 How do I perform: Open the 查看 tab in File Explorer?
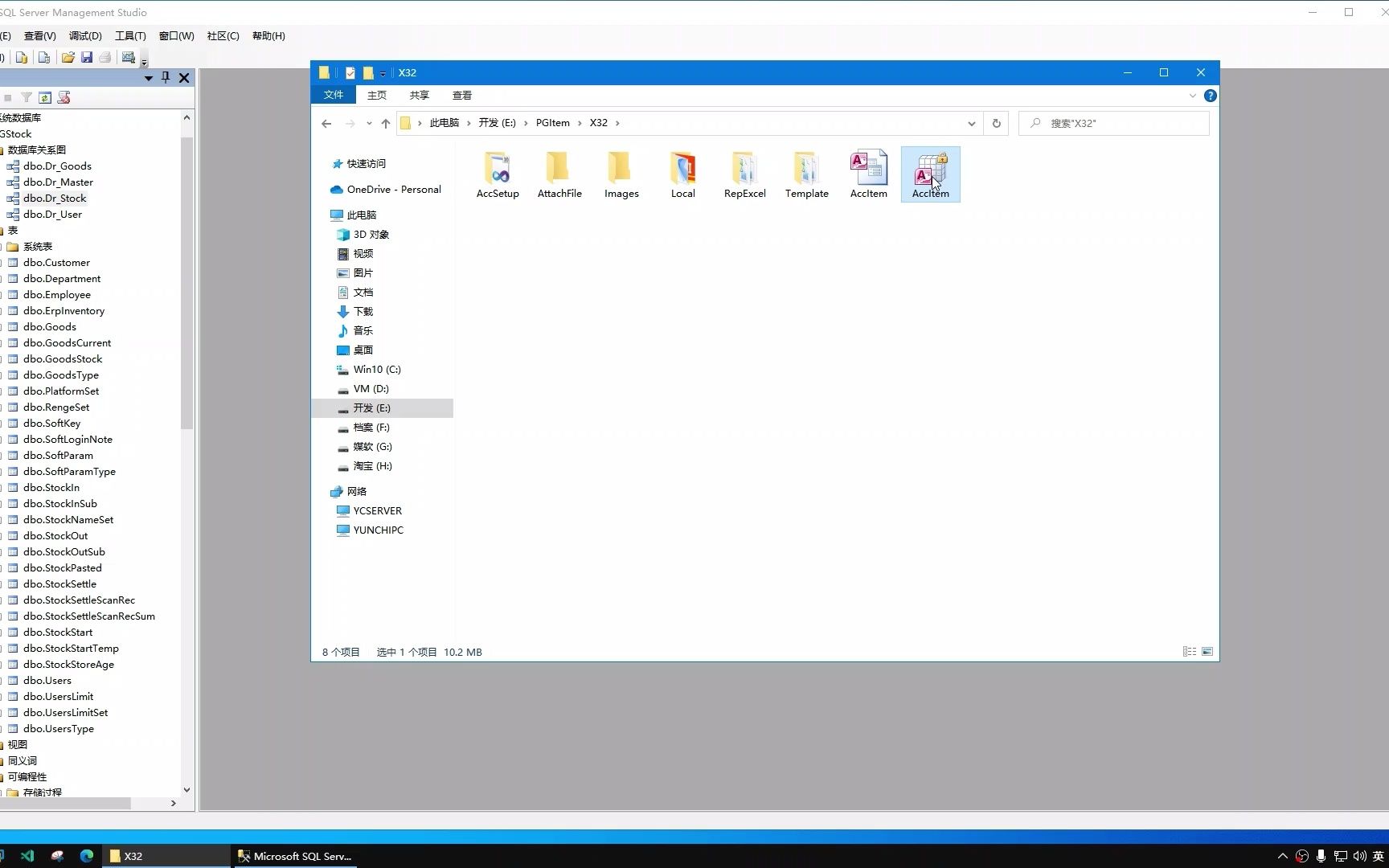(461, 95)
